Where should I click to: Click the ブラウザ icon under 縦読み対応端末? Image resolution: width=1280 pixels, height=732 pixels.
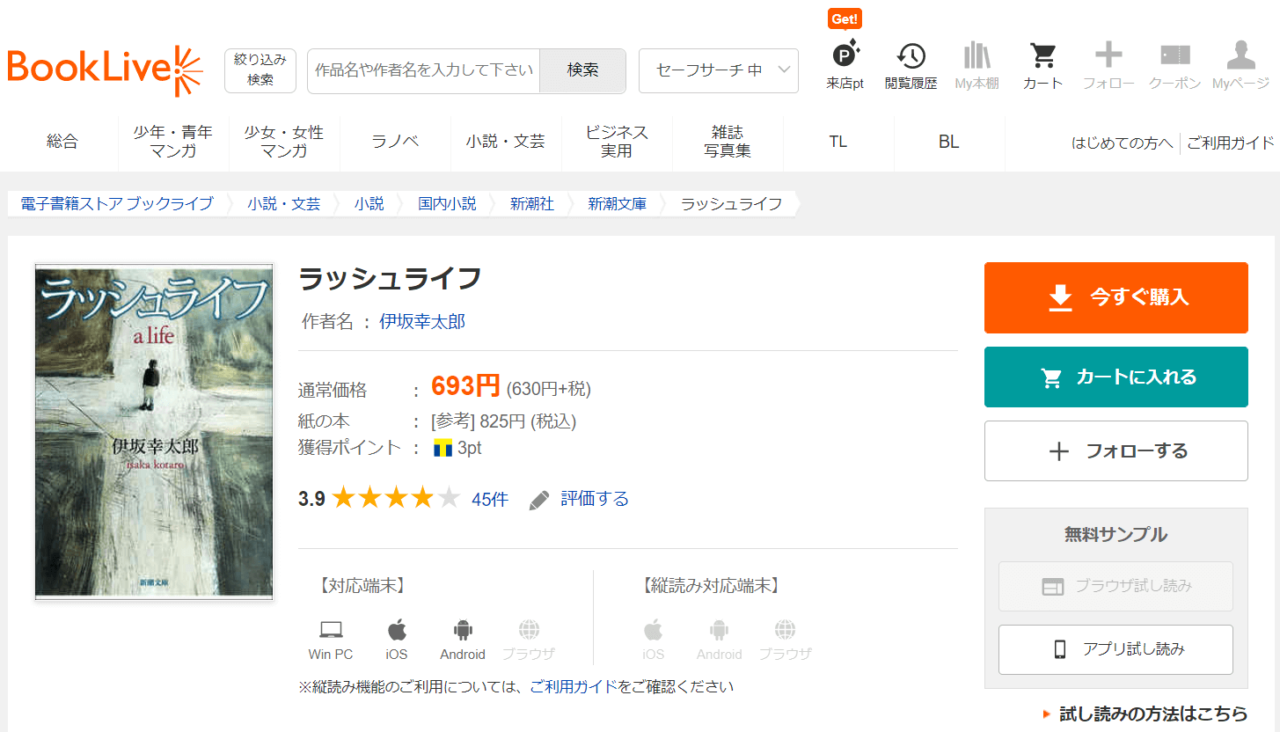[785, 630]
